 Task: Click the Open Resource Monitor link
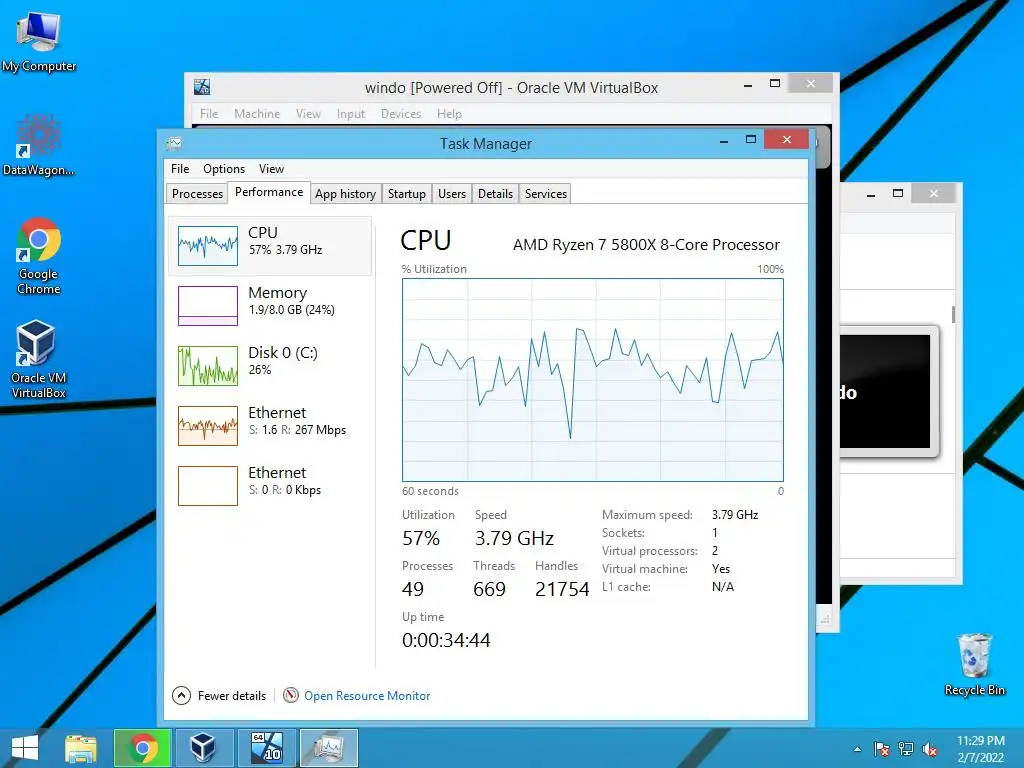(367, 696)
